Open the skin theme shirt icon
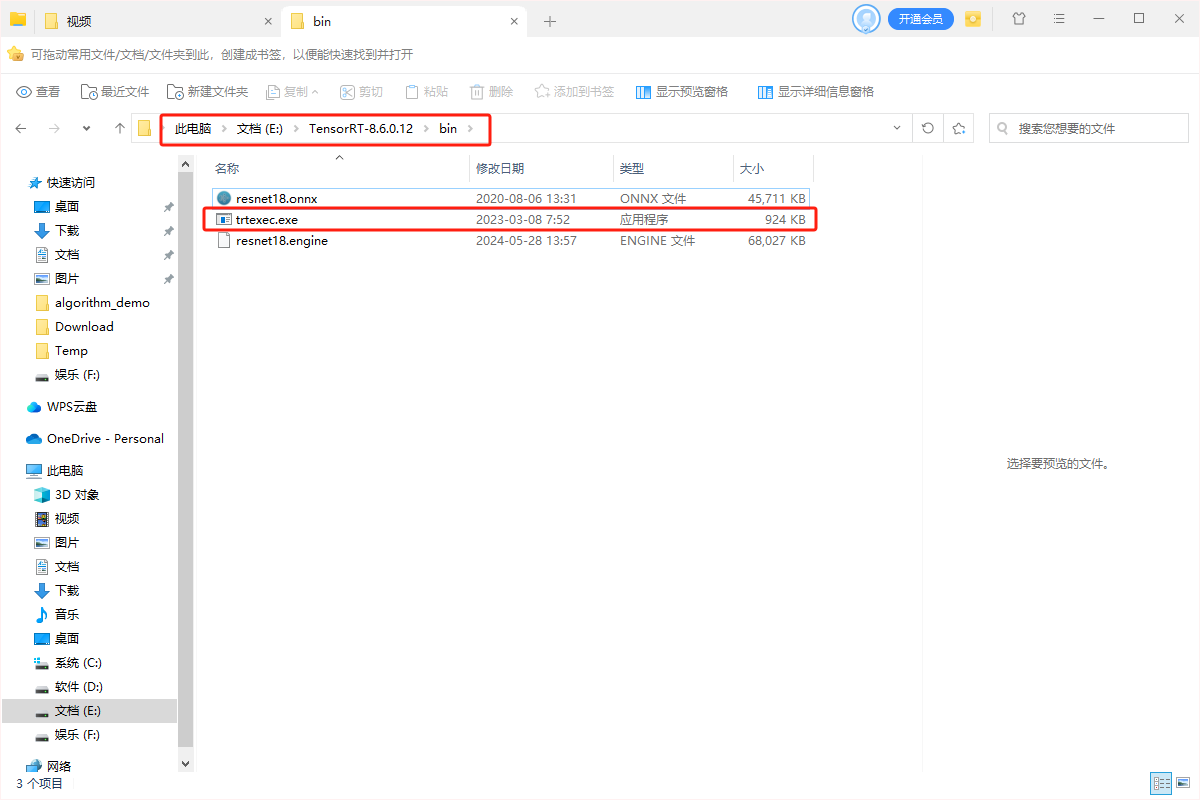This screenshot has width=1200, height=800. 1019,19
